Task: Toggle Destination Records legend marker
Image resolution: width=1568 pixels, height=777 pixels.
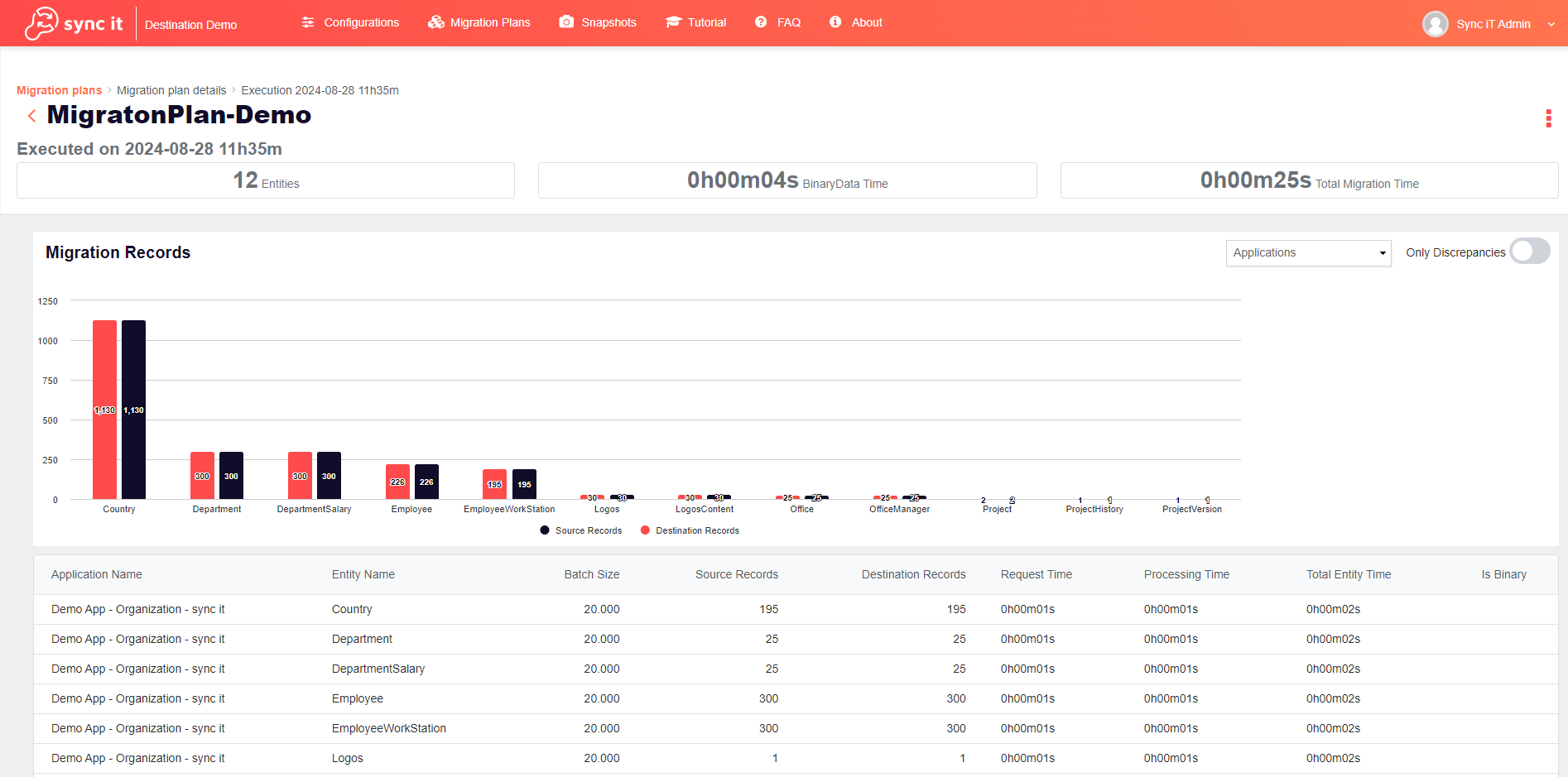Action: [645, 530]
